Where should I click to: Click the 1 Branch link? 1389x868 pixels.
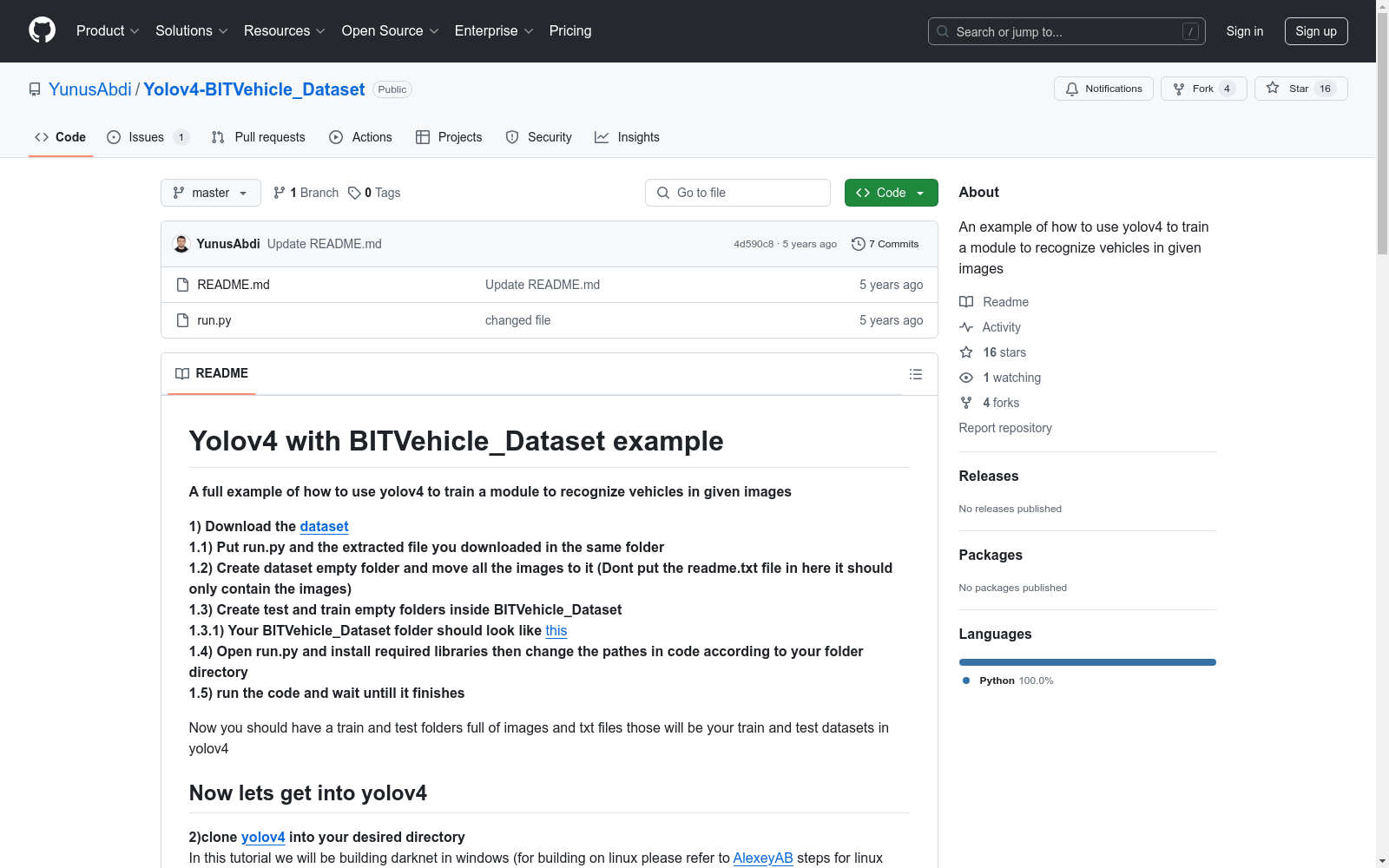pyautogui.click(x=306, y=193)
